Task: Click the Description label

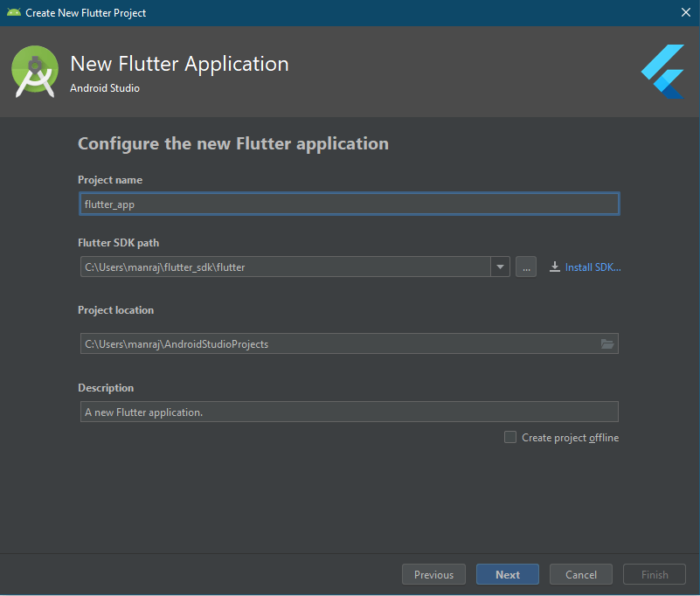Action: pos(106,388)
